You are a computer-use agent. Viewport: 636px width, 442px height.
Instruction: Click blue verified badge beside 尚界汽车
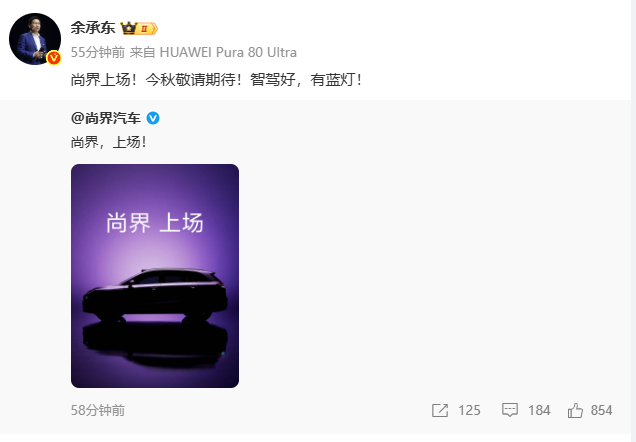pyautogui.click(x=153, y=118)
